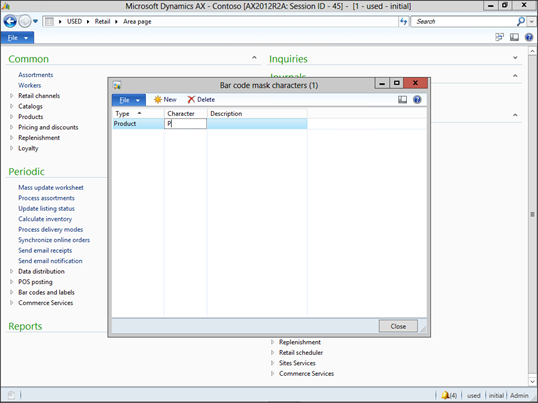Click the blue Back navigation arrow
Screen dimensions: 538x403
pyautogui.click(x=10, y=21)
